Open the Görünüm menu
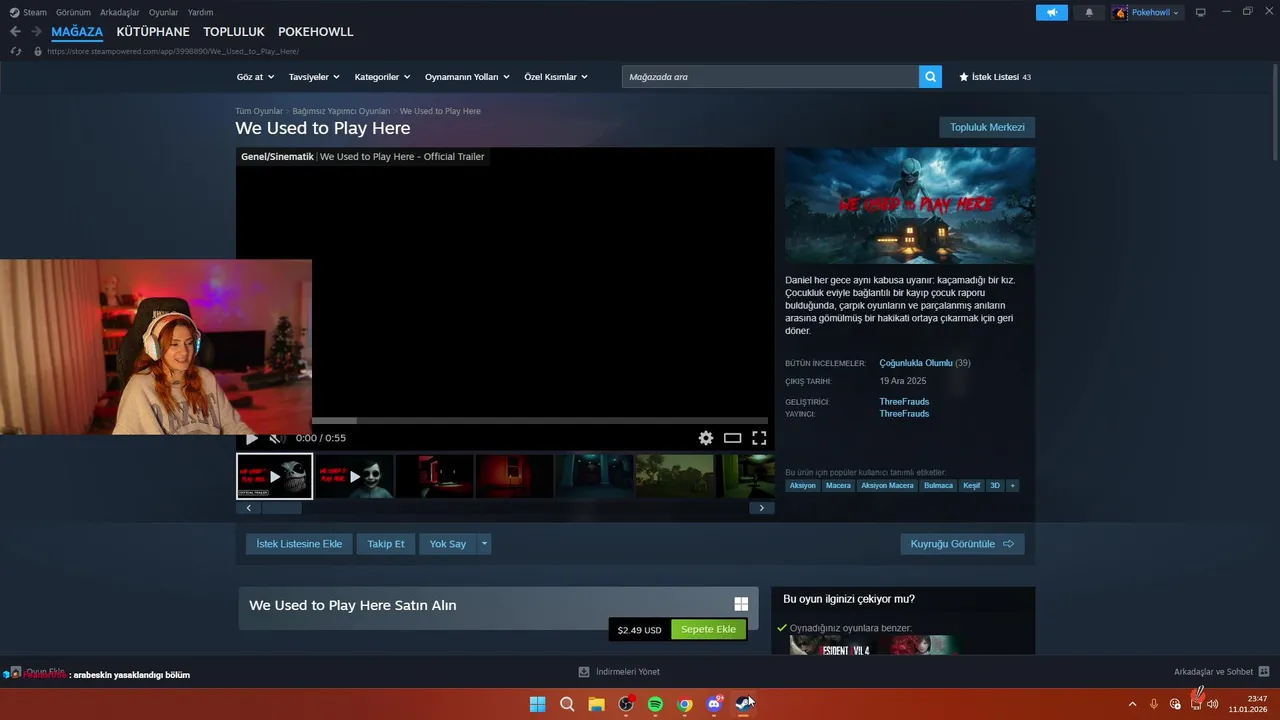Screen dimensions: 1280x720 click(x=73, y=12)
